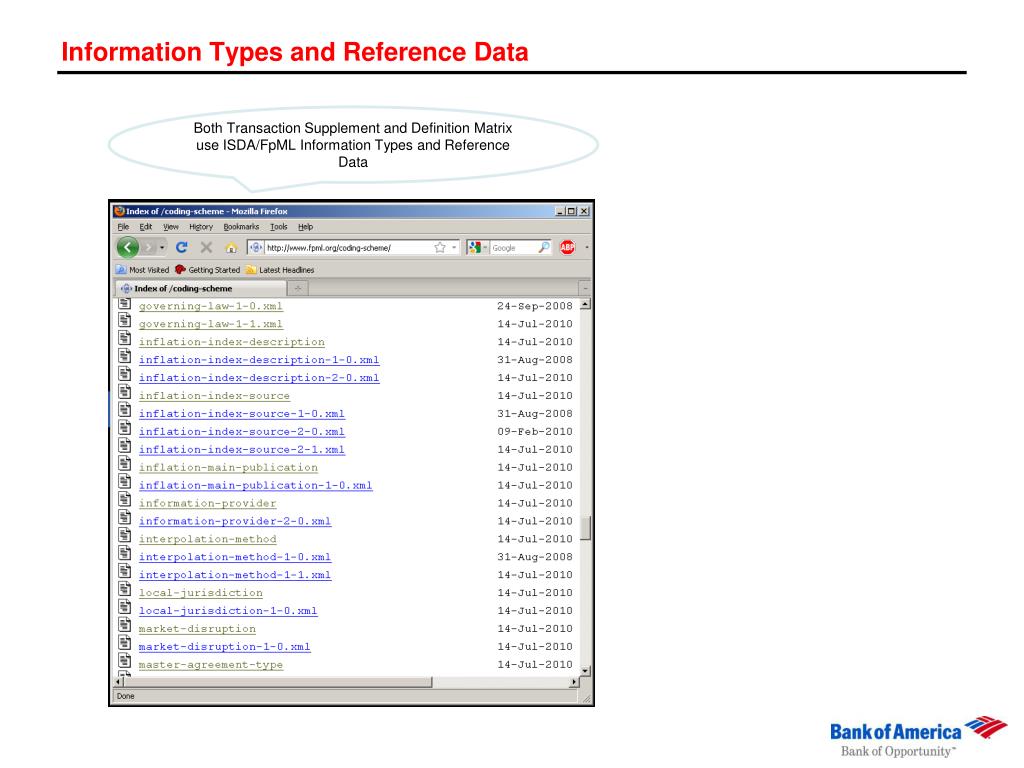This screenshot has width=1024, height=768.
Task: Click the horizontal scrollbar right arrow
Action: coord(574,682)
